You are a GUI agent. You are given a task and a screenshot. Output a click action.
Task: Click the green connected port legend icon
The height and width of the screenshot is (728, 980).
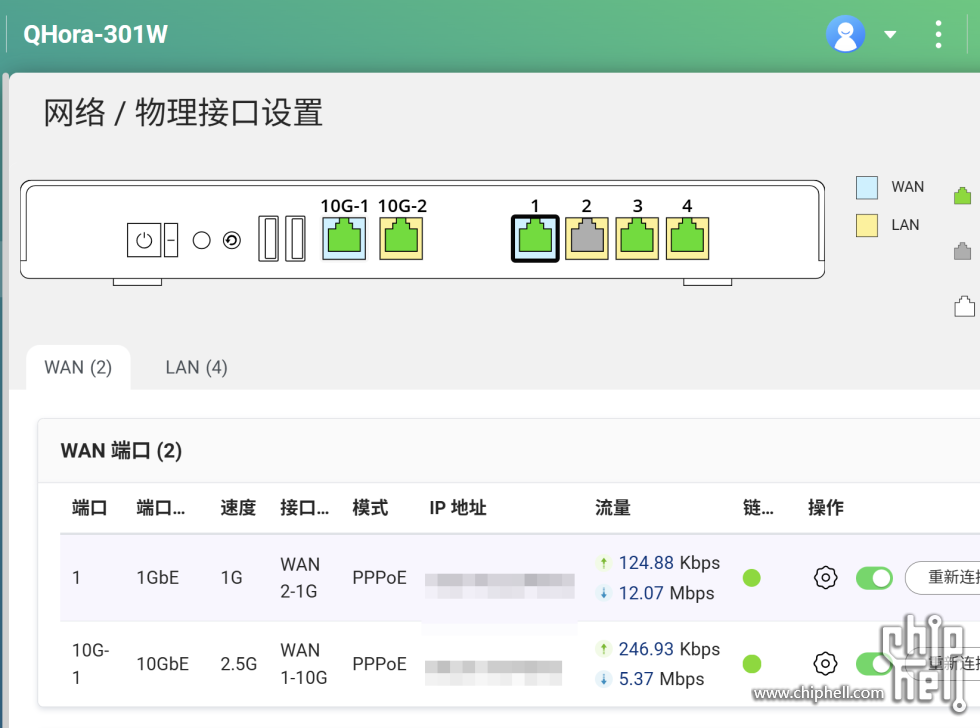click(962, 196)
